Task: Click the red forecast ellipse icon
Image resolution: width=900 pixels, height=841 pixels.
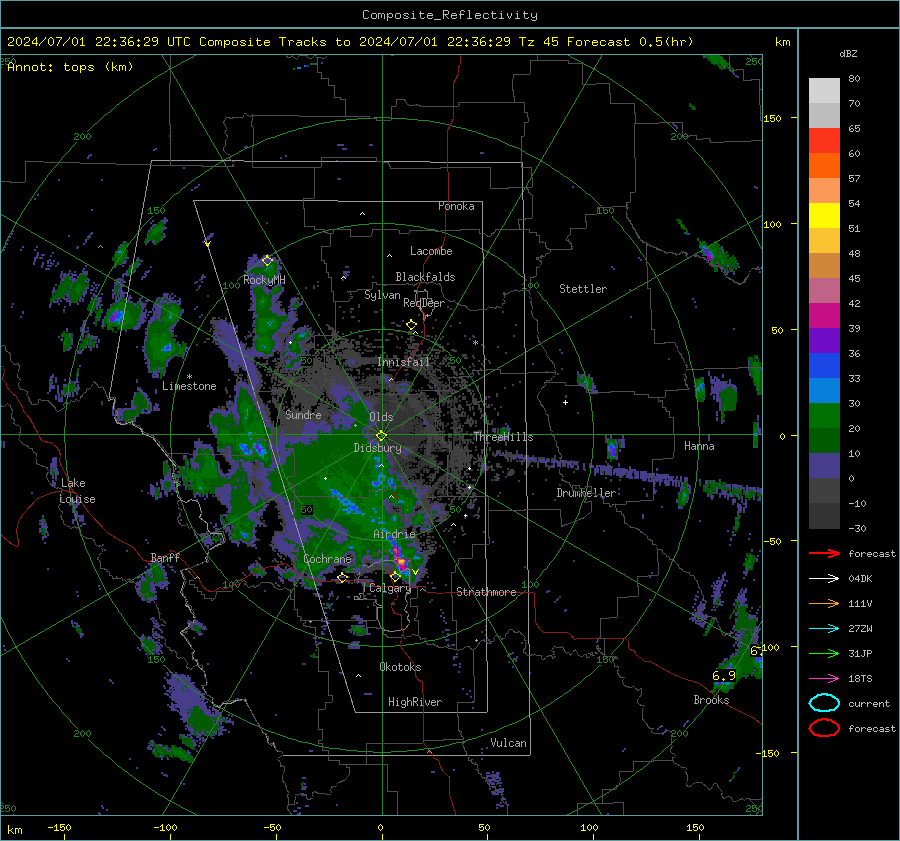Action: point(824,728)
